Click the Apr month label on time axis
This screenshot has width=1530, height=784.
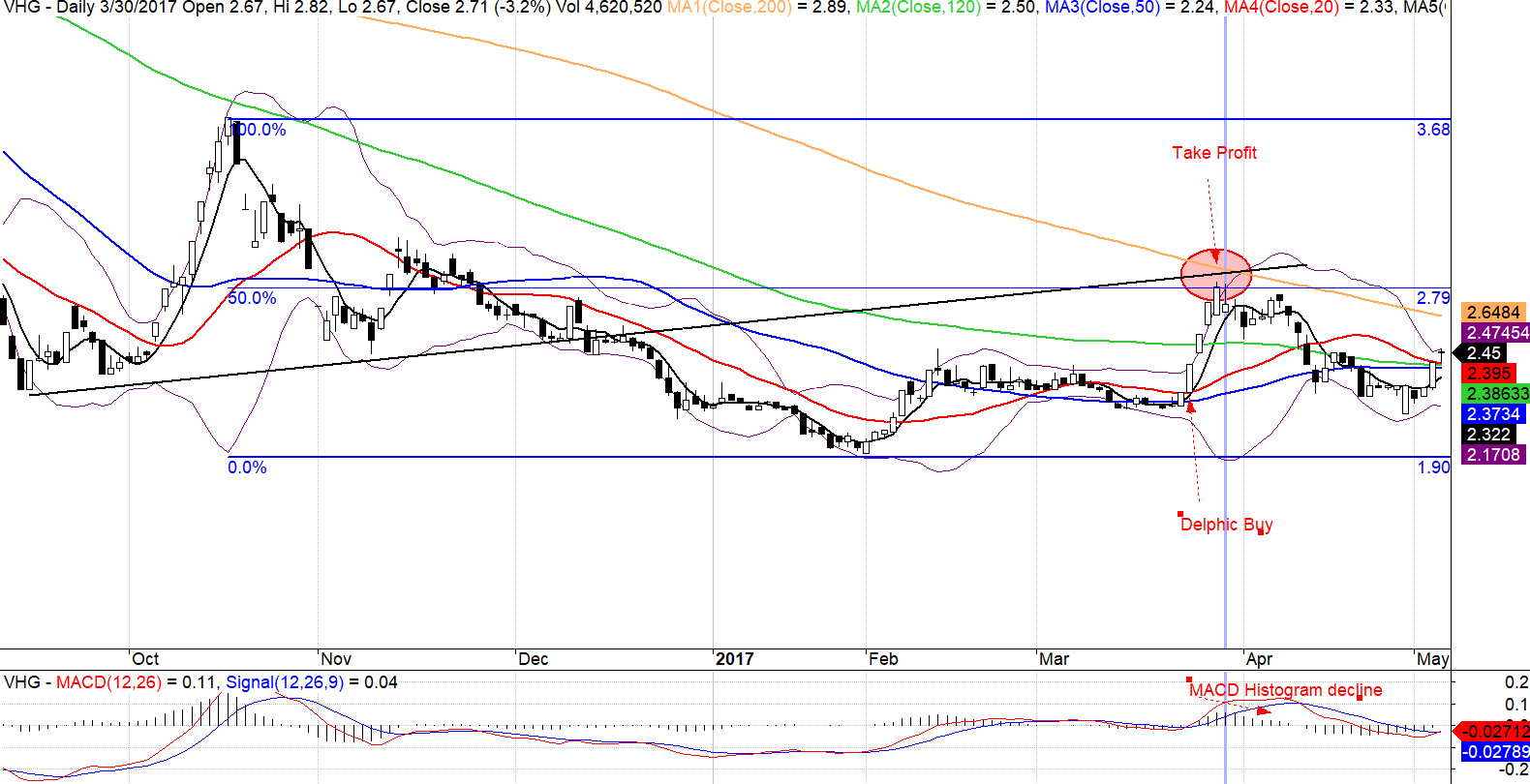[1259, 659]
